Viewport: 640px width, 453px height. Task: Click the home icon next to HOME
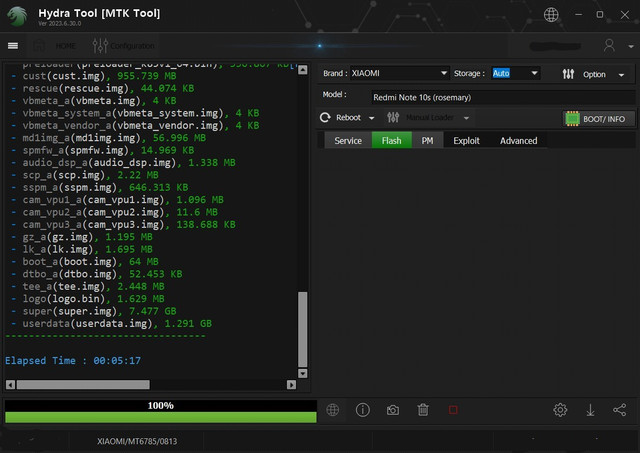click(x=39, y=46)
